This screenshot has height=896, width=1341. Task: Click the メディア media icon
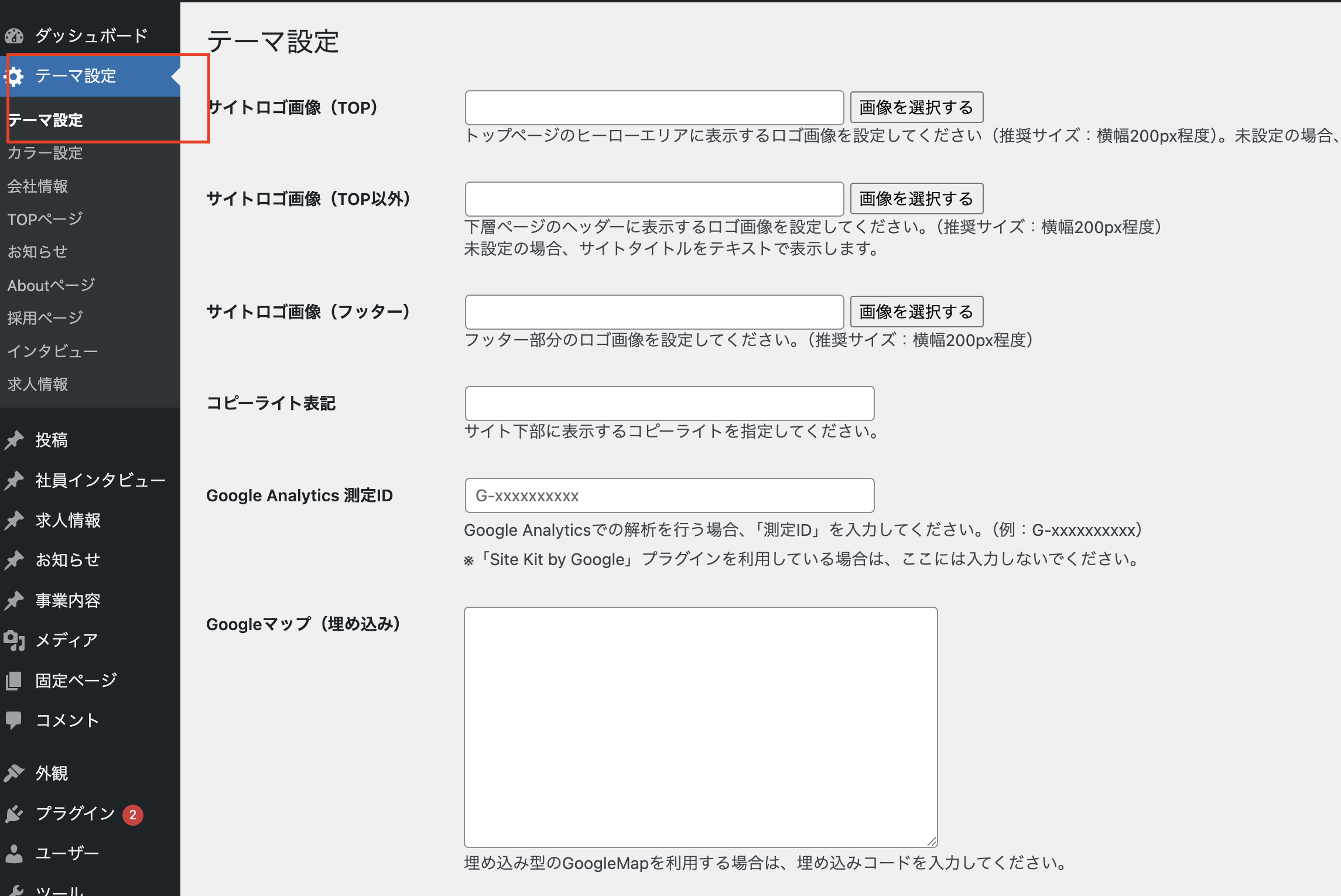click(14, 641)
